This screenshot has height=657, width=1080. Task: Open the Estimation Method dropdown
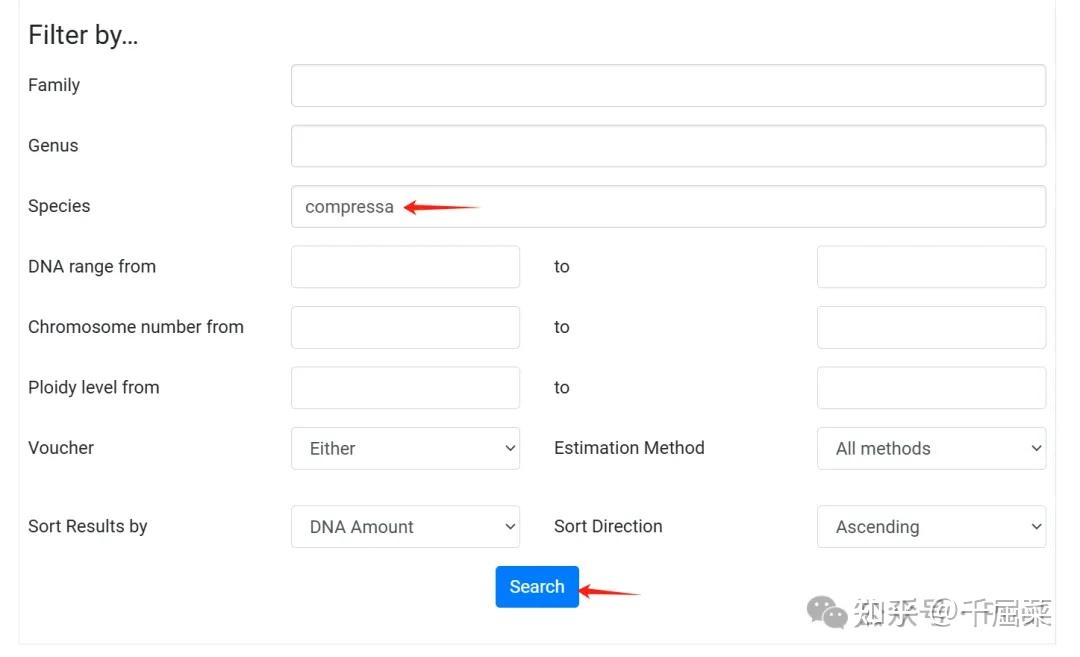click(931, 448)
